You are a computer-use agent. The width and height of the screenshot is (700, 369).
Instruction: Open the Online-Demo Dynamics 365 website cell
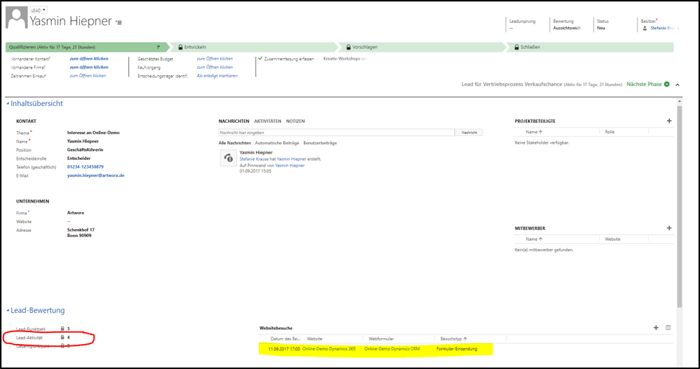329,349
